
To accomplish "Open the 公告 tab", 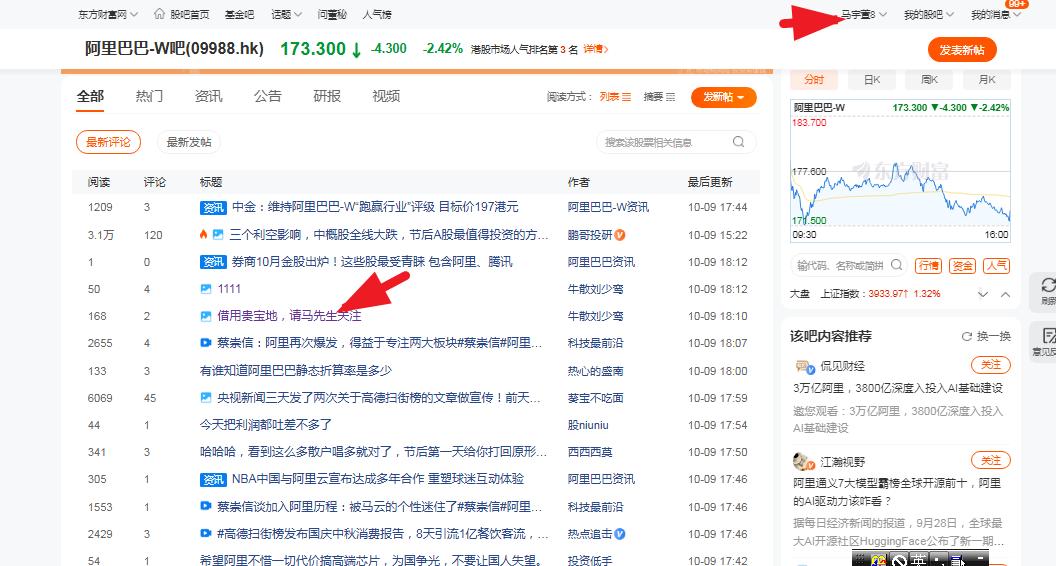I will (268, 96).
